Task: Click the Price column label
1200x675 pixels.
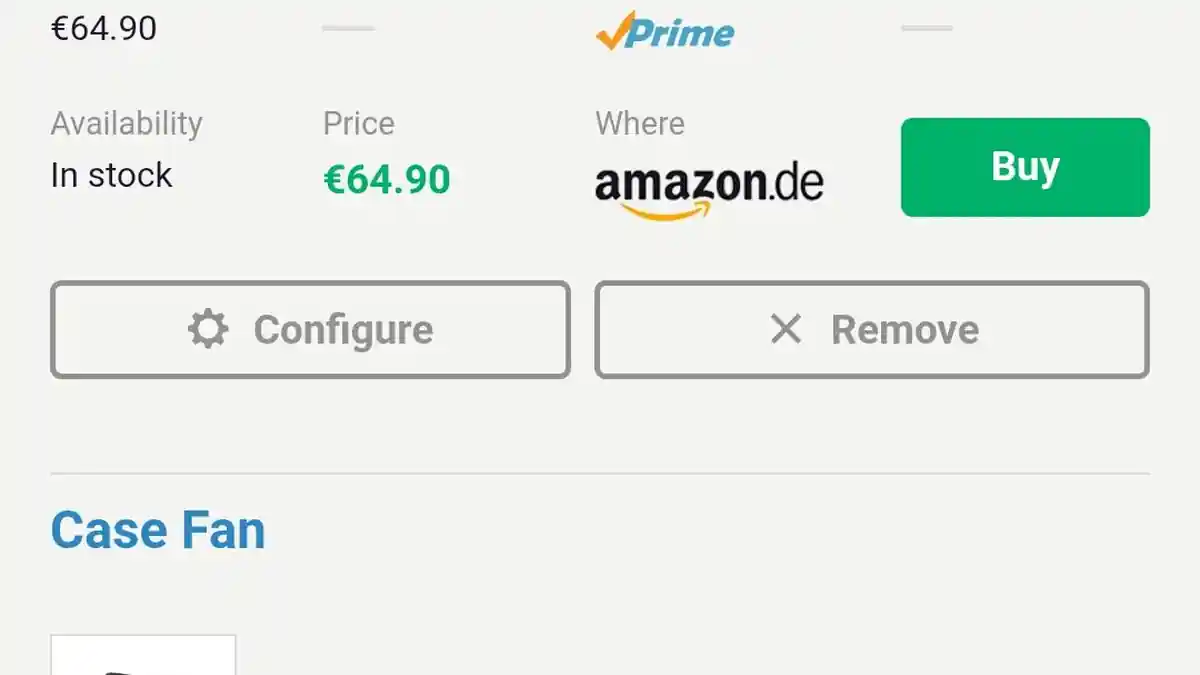Action: click(359, 124)
